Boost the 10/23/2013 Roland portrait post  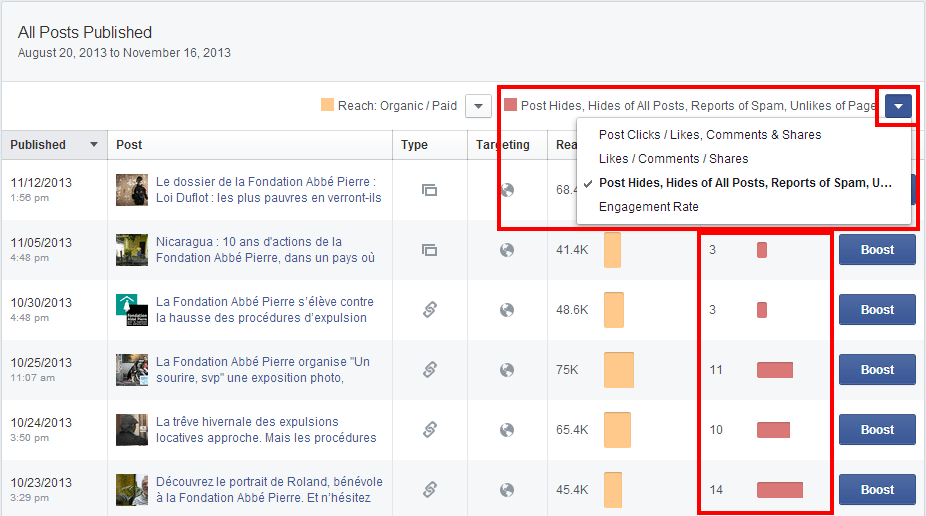point(876,490)
